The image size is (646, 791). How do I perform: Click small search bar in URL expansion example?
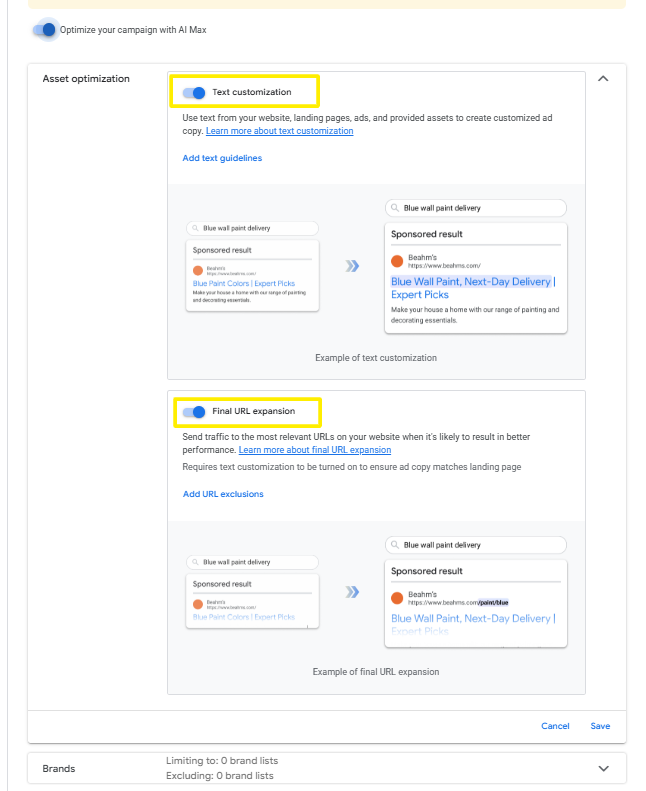point(252,562)
